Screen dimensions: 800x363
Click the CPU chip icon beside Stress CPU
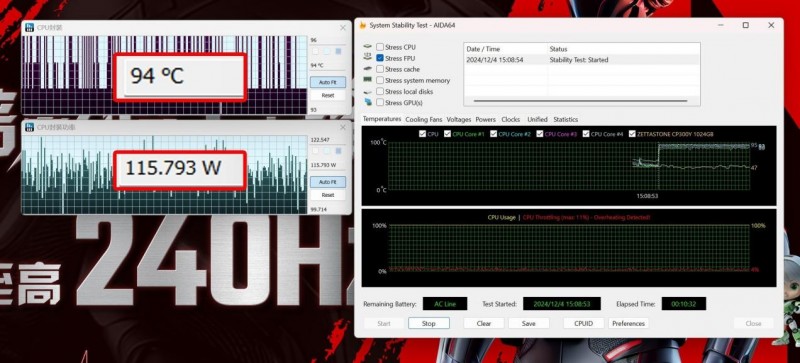[x=367, y=47]
